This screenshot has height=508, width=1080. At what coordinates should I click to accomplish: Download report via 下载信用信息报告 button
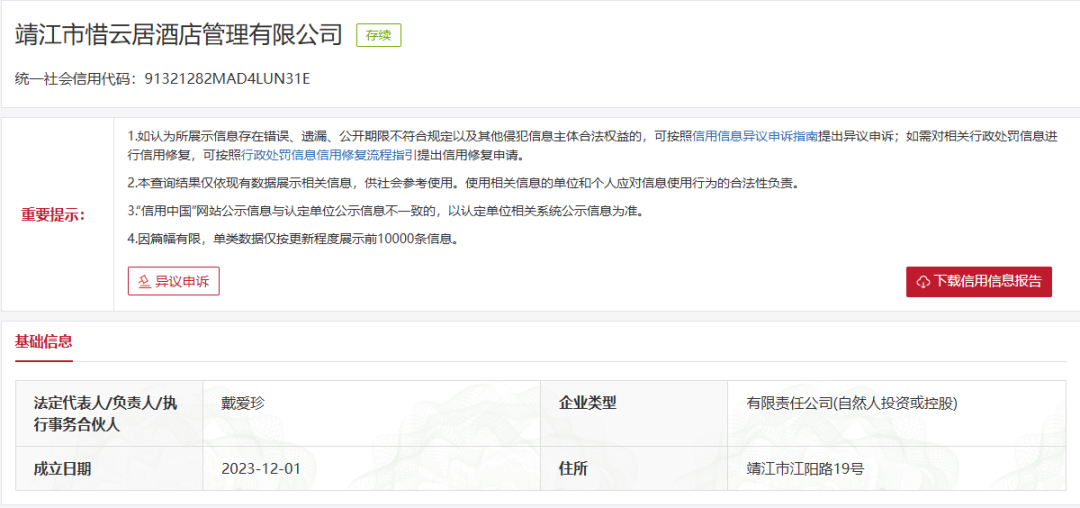click(979, 282)
